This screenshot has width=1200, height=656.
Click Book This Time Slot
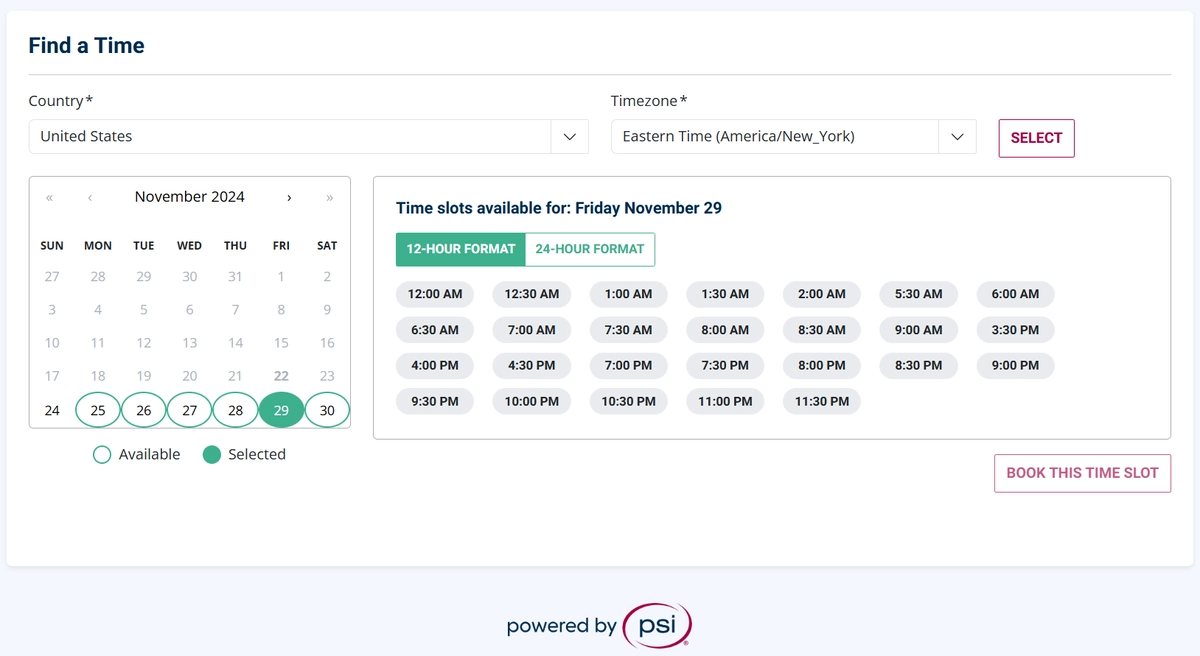coord(1082,473)
